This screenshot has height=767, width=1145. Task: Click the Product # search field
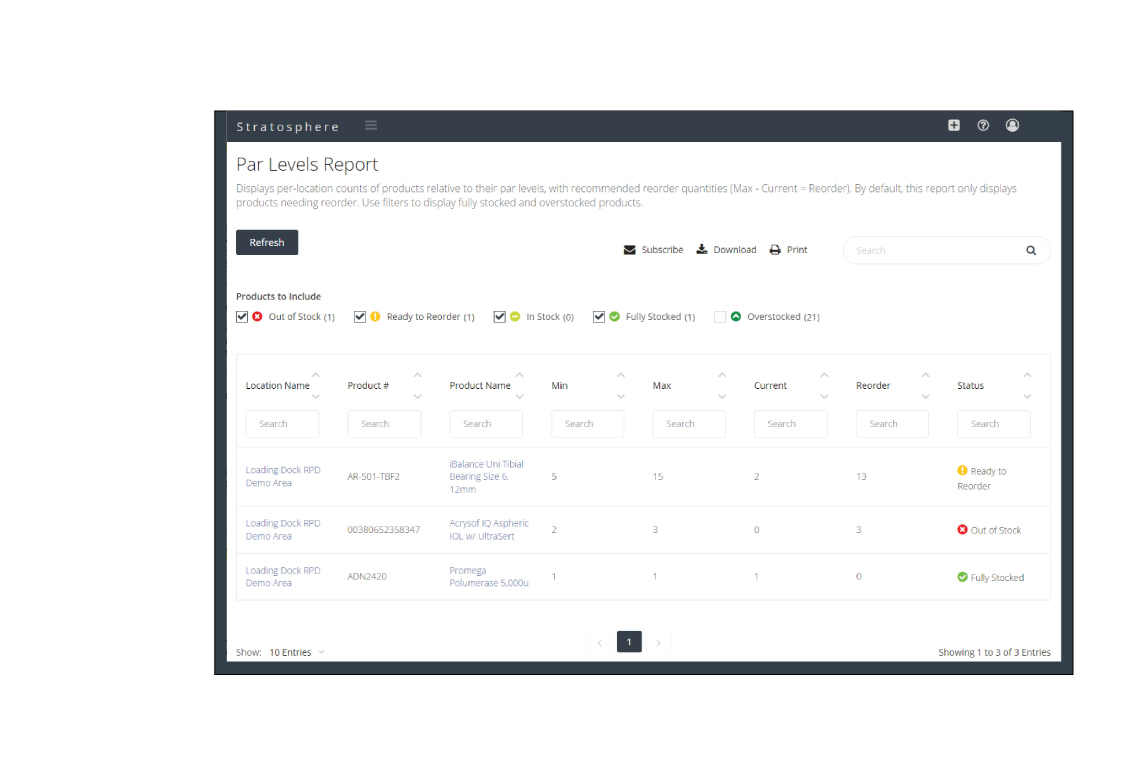(384, 424)
